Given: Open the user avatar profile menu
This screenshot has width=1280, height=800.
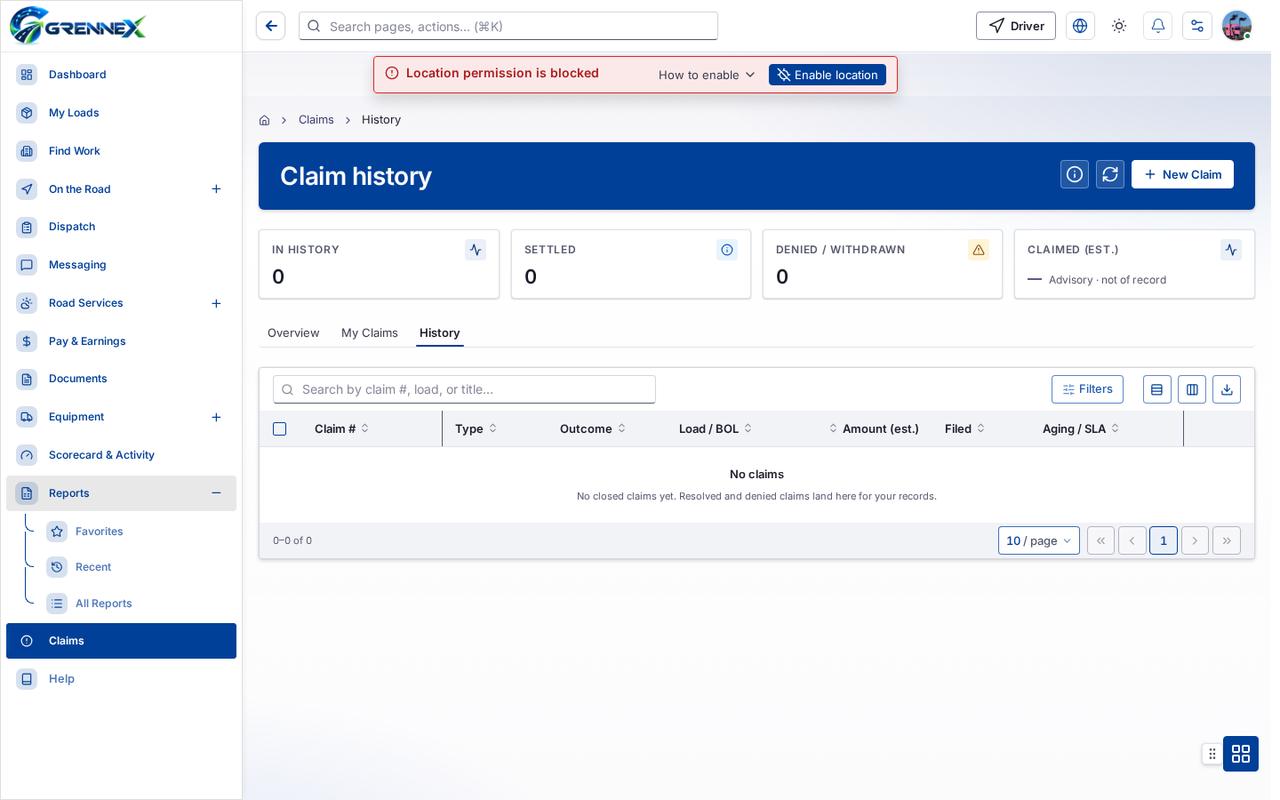Looking at the screenshot, I should coord(1237,26).
